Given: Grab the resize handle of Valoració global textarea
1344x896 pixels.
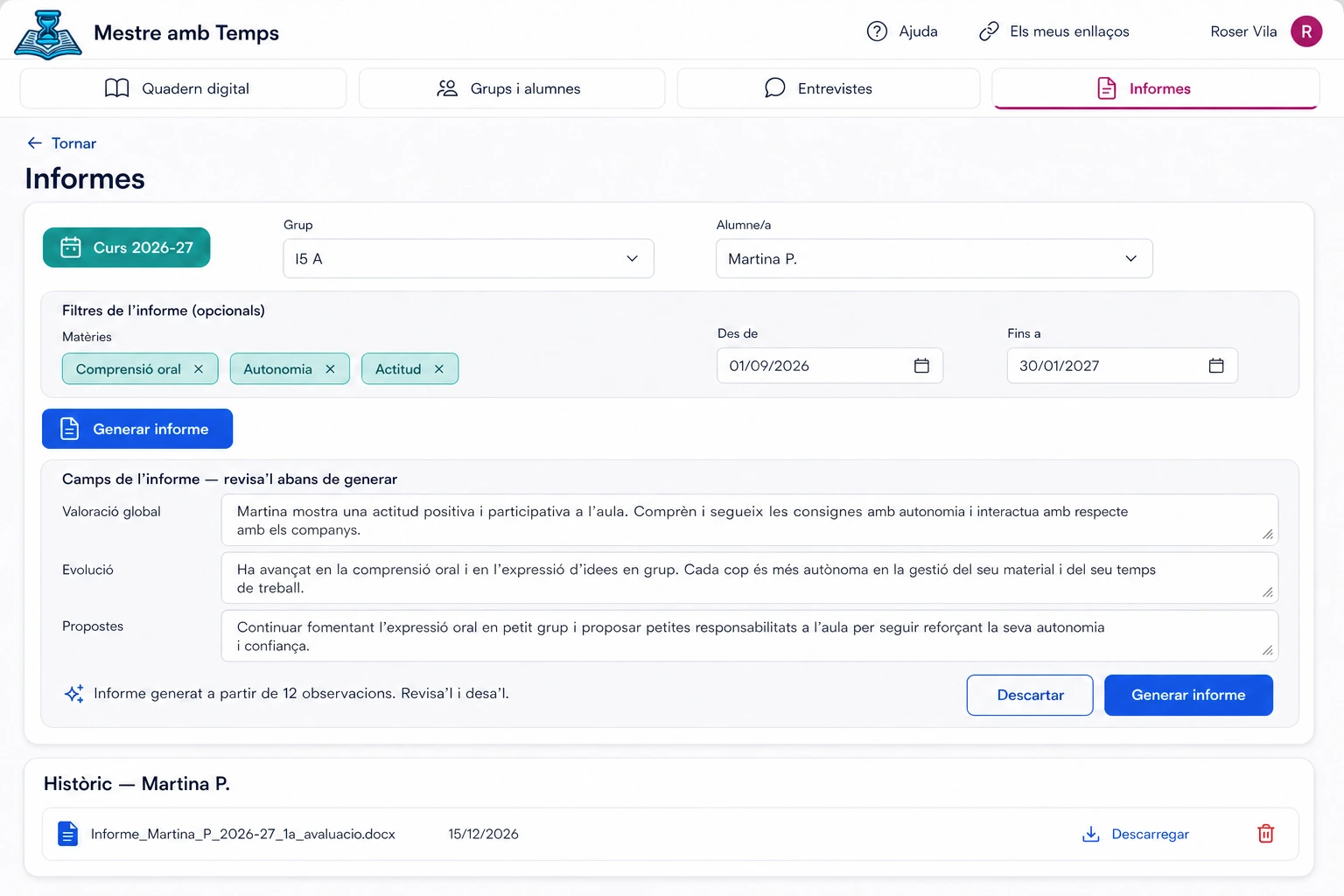Looking at the screenshot, I should 1267,534.
